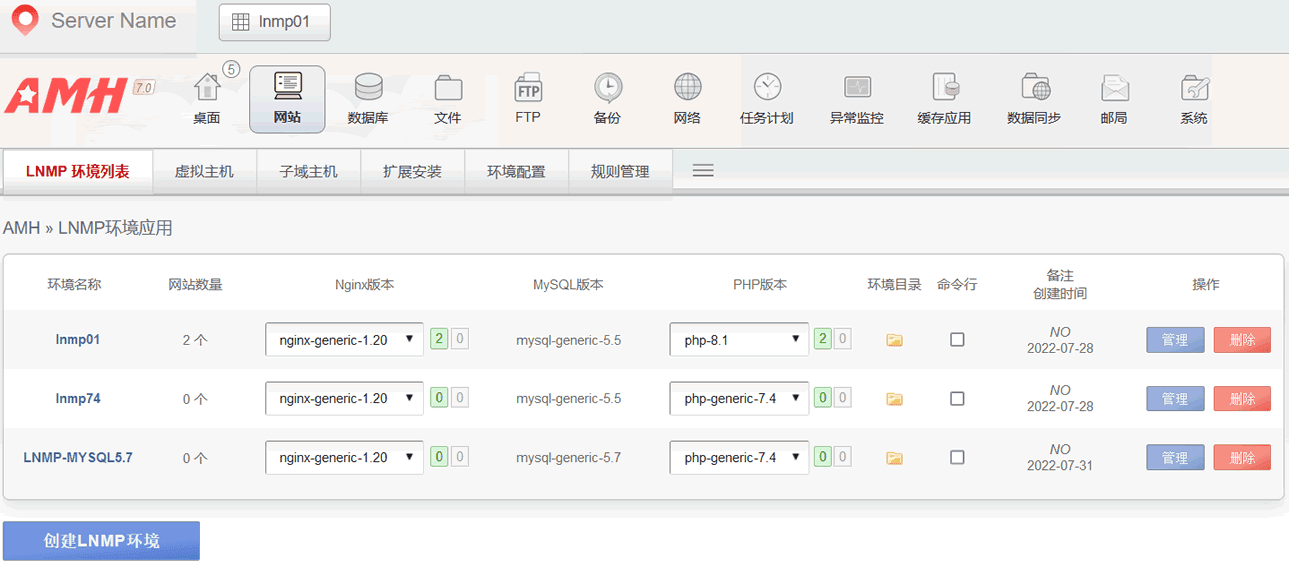Open PHP version dropdown for lnmp74
The image size is (1289, 567).
point(739,398)
